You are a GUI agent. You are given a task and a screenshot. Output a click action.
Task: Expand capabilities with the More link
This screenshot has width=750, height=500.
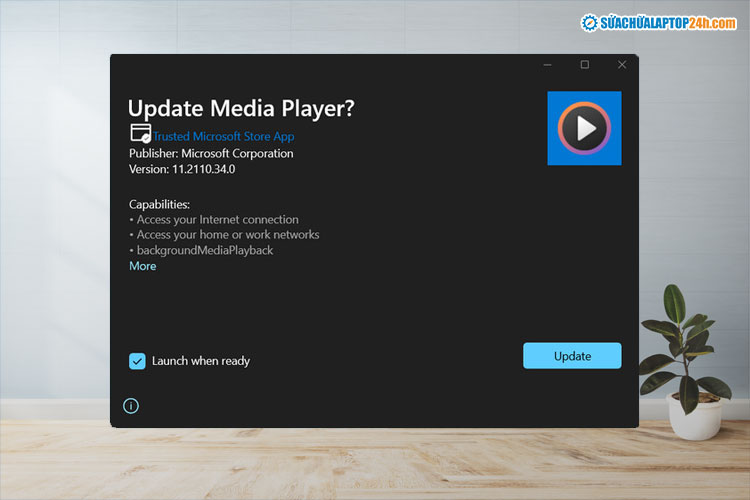click(143, 266)
